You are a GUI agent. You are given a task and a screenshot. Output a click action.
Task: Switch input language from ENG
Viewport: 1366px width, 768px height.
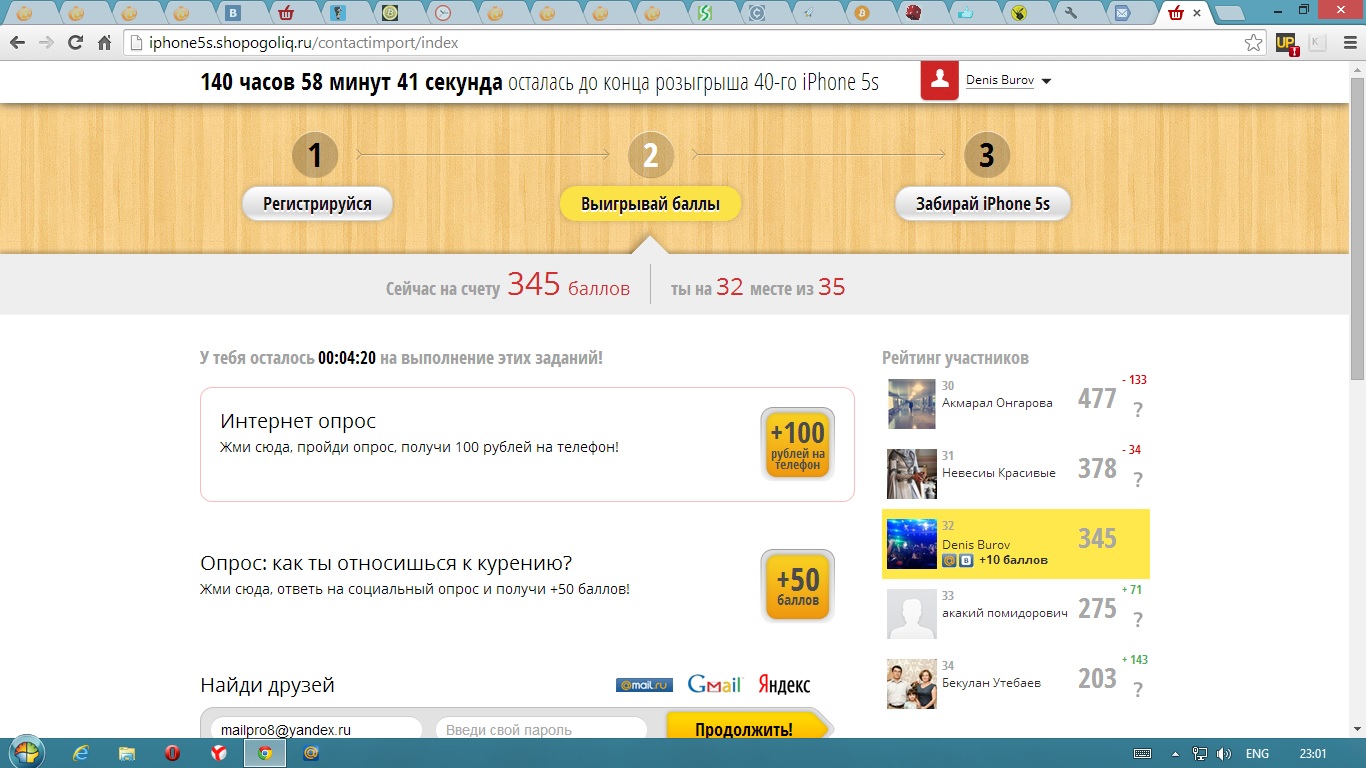tap(1257, 754)
